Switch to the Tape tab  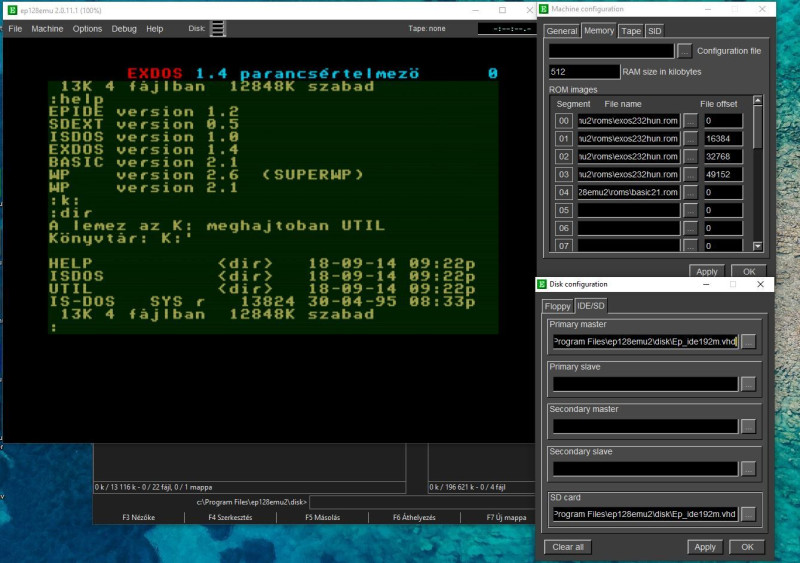(x=631, y=31)
